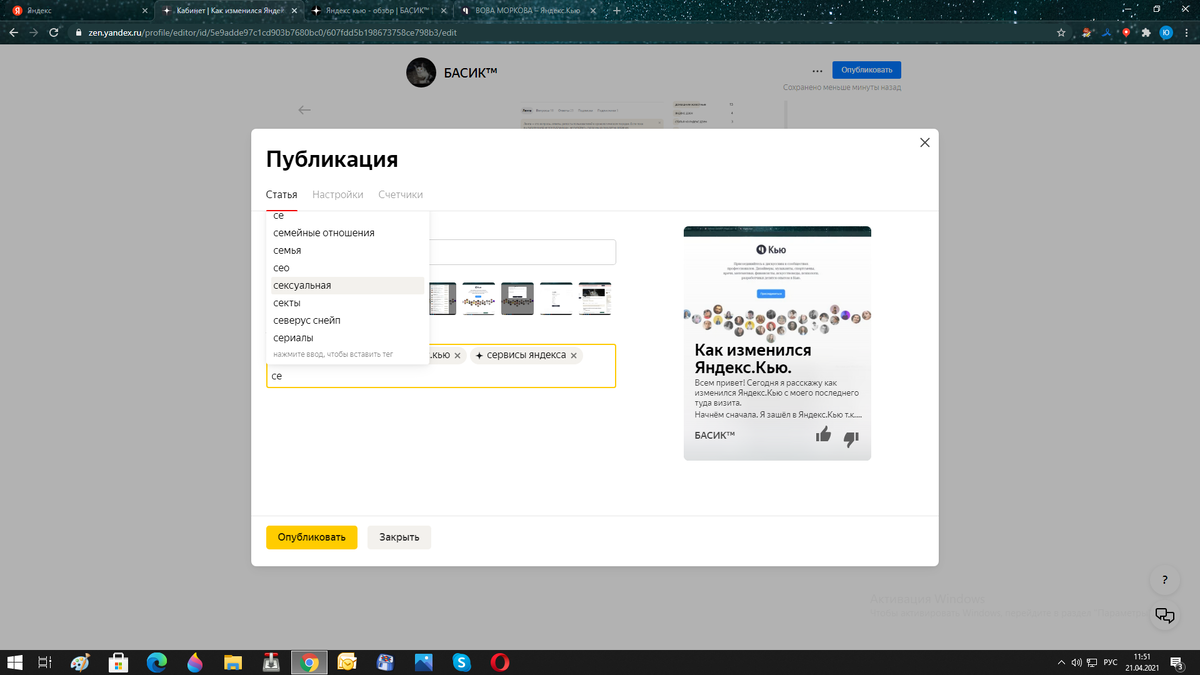Open the three-dots menu in editor header

818,71
